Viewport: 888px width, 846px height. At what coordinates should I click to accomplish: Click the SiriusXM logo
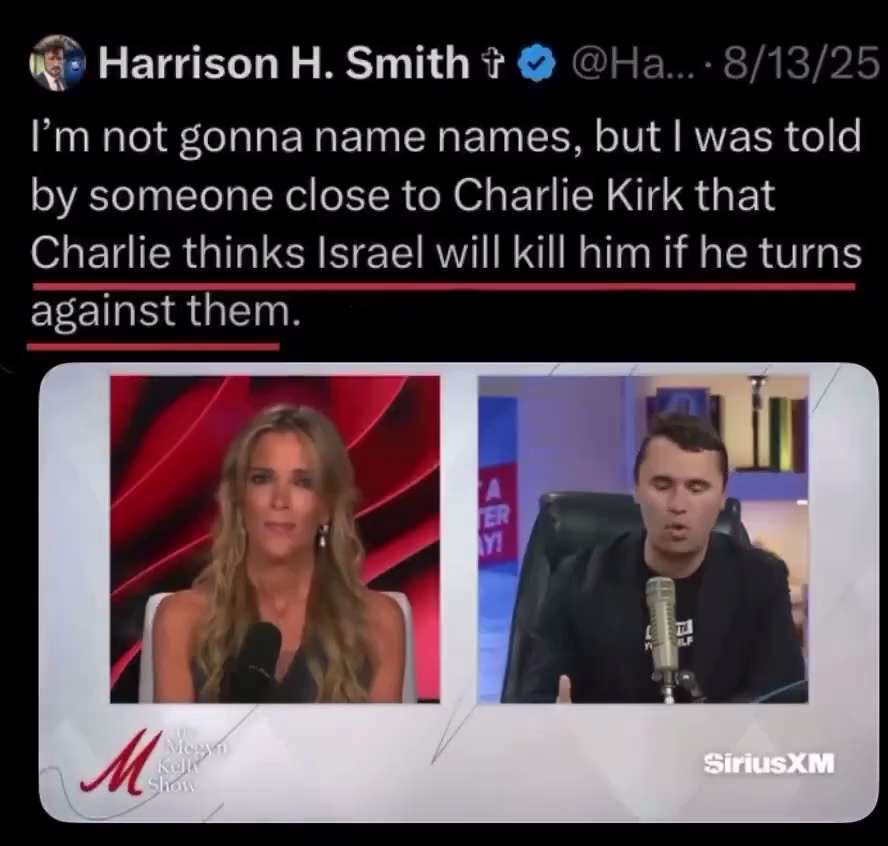tap(769, 763)
